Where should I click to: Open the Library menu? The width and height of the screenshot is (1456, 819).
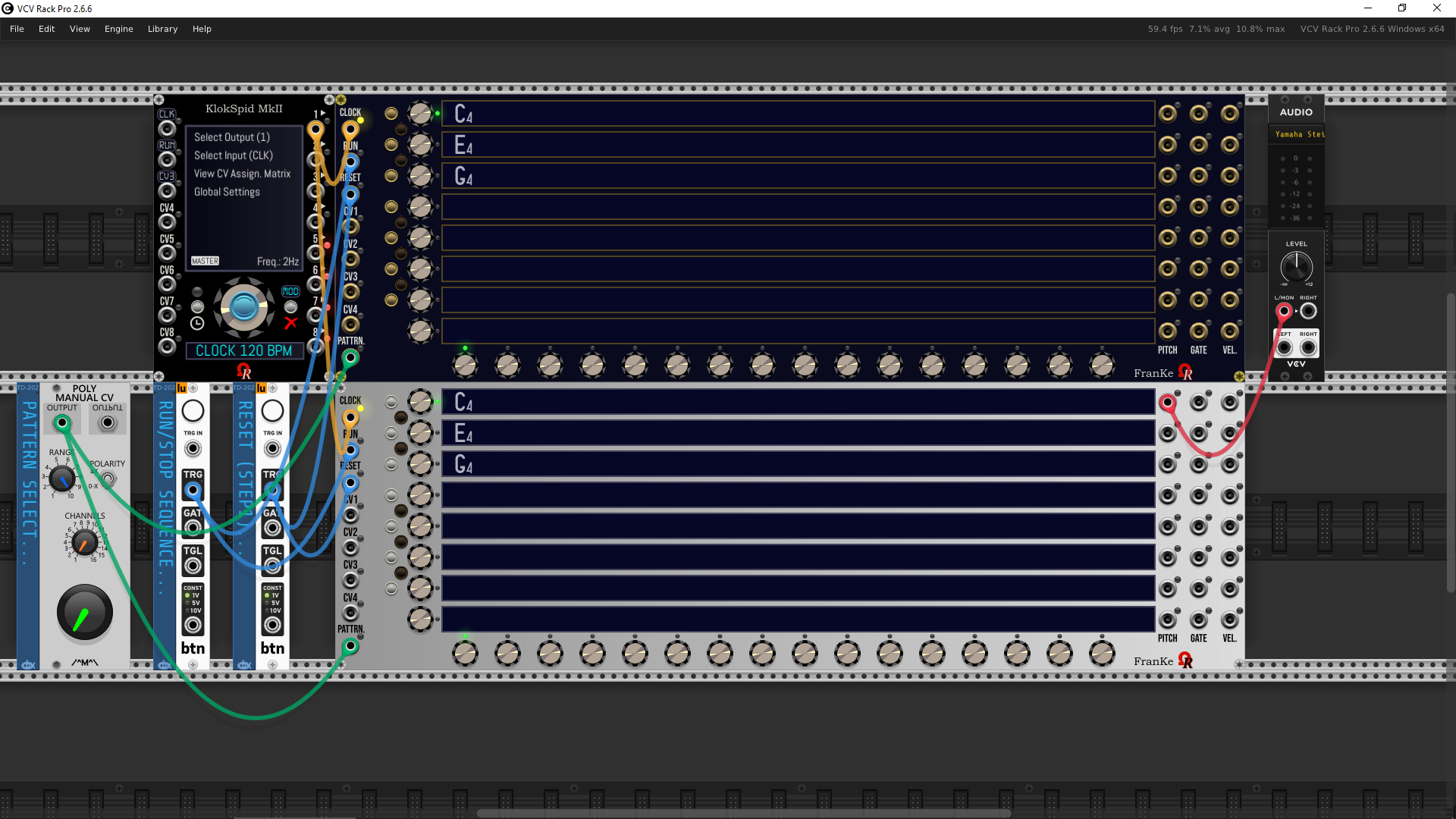(x=162, y=29)
